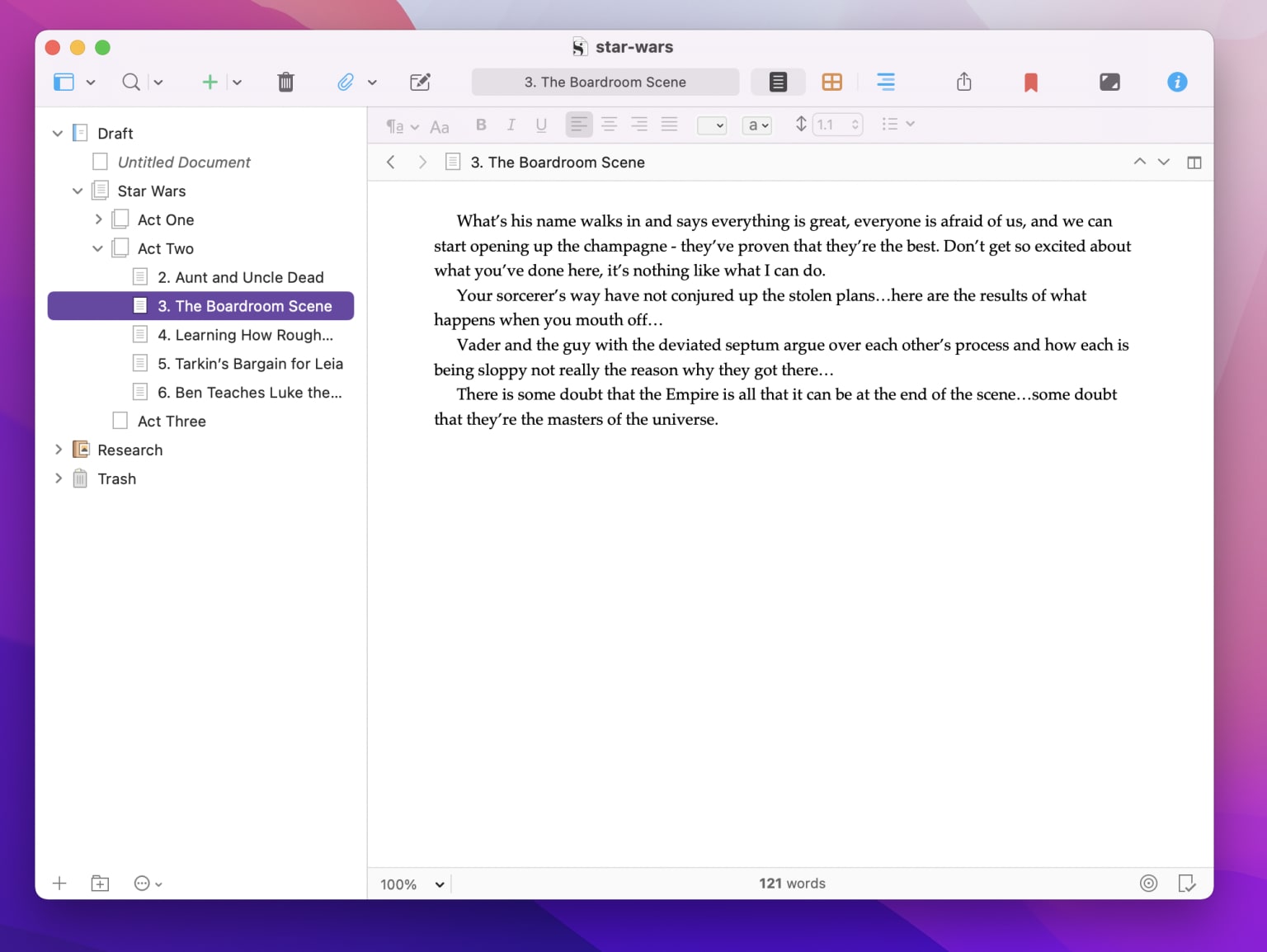The height and width of the screenshot is (952, 1267).
Task: Open the red bookmarks icon
Action: pyautogui.click(x=1031, y=82)
